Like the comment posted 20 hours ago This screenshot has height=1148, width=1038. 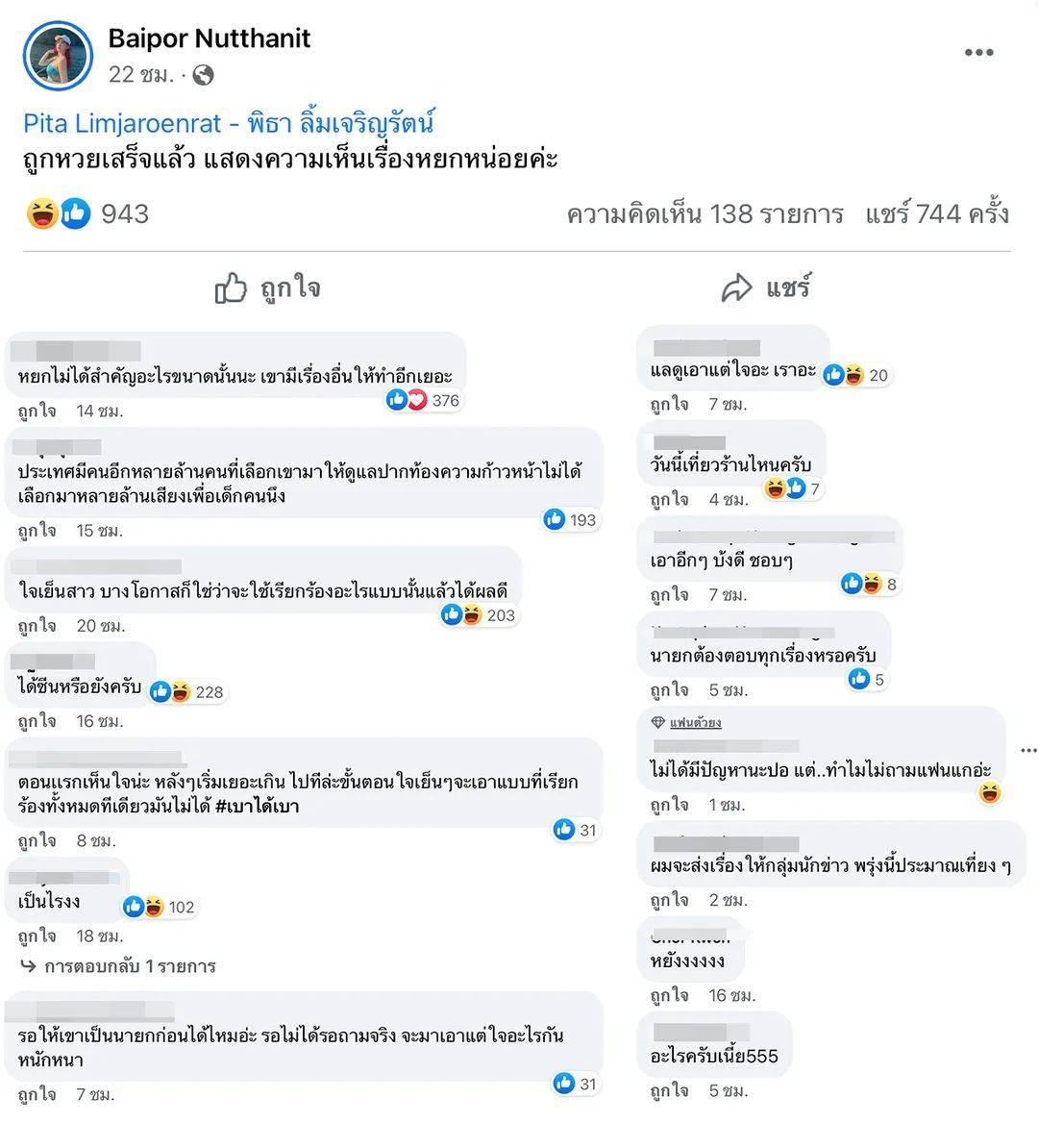point(37,626)
